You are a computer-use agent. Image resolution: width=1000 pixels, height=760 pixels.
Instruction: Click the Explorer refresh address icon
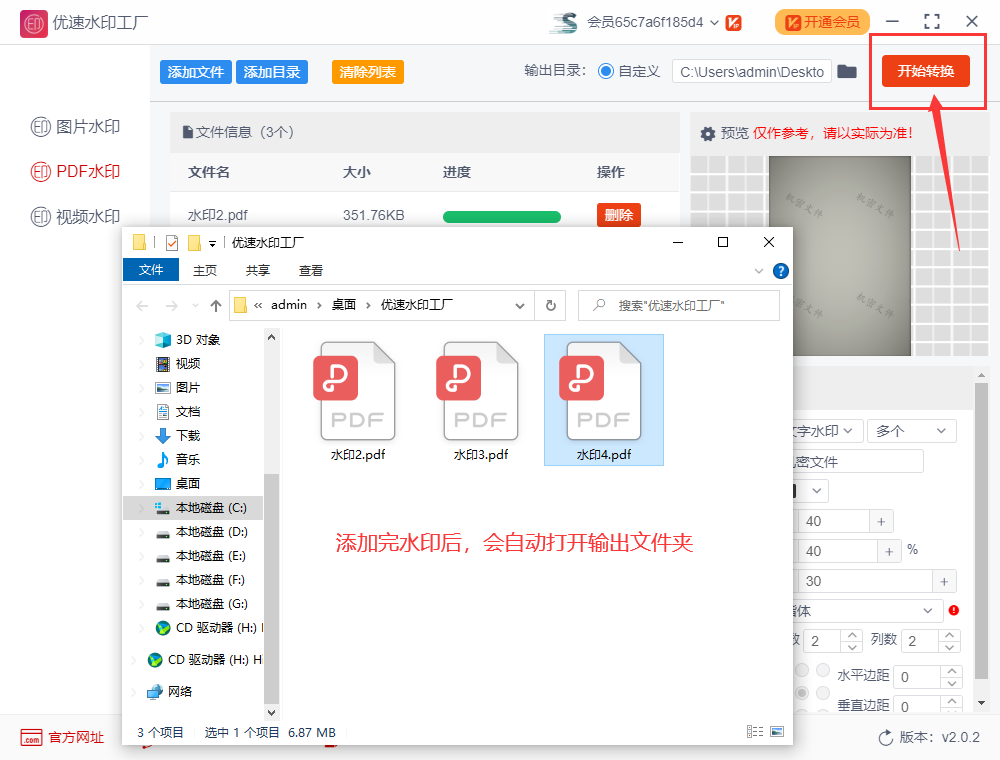(x=550, y=305)
